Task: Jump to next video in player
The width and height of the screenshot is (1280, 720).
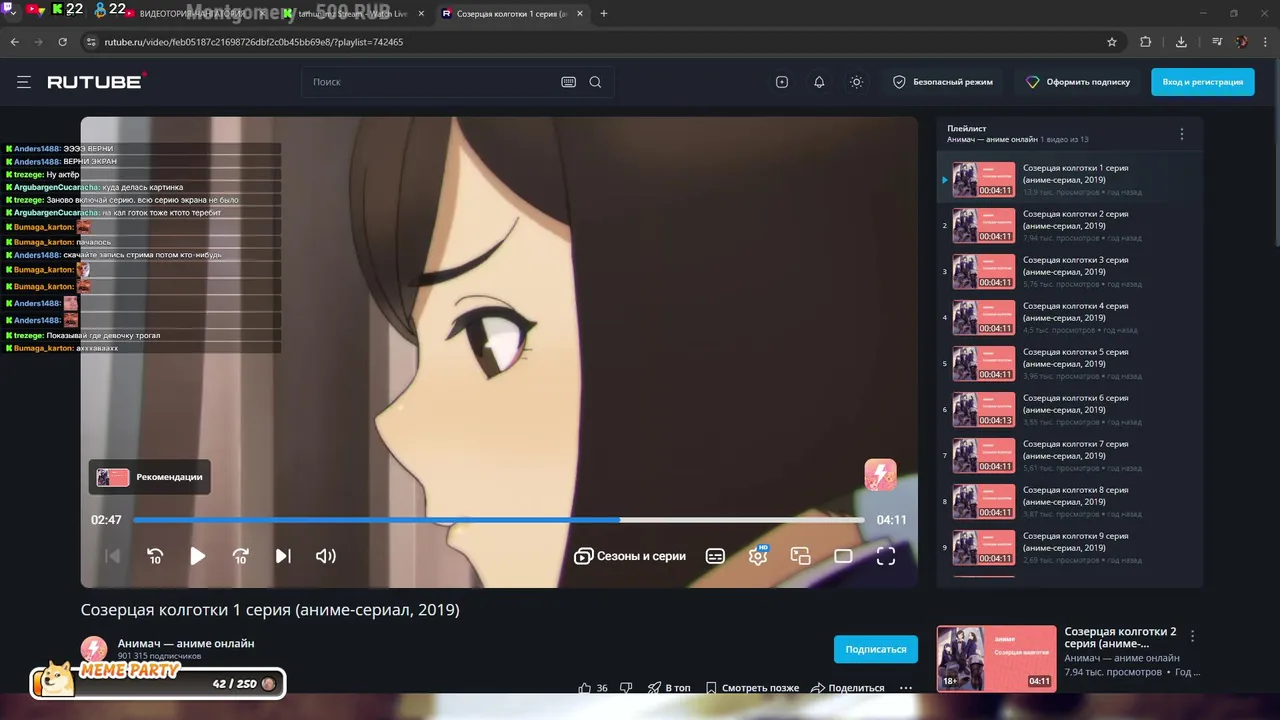Action: click(283, 556)
